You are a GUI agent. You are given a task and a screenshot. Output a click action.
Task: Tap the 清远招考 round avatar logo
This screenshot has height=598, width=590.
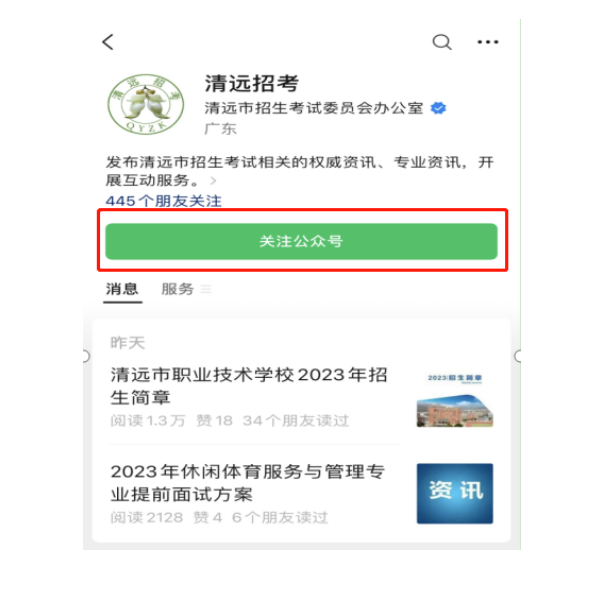pos(146,104)
